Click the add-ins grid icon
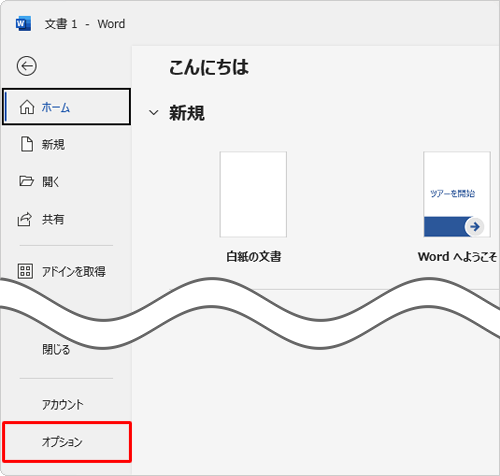Screen dimensions: 500x476 pyautogui.click(x=25, y=271)
